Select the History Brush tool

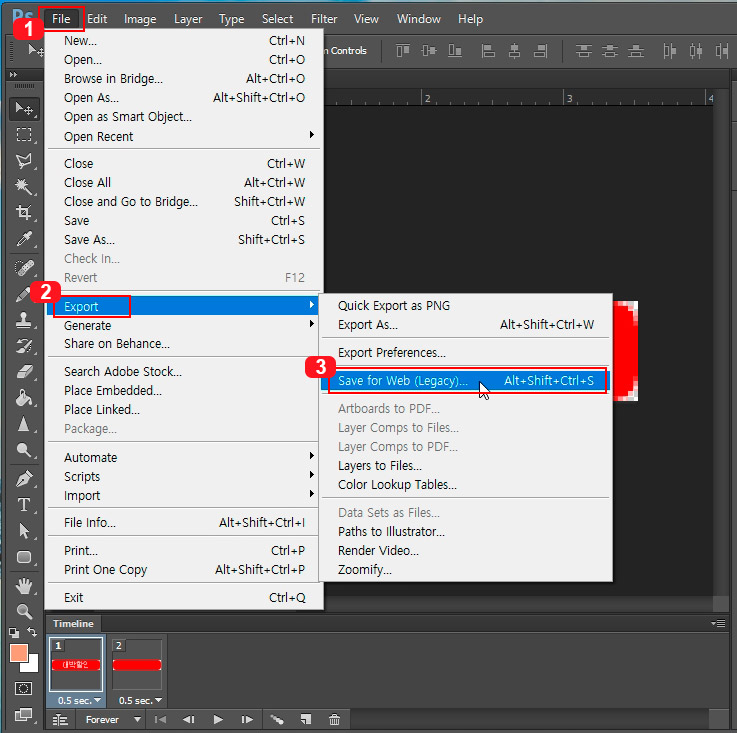(24, 346)
